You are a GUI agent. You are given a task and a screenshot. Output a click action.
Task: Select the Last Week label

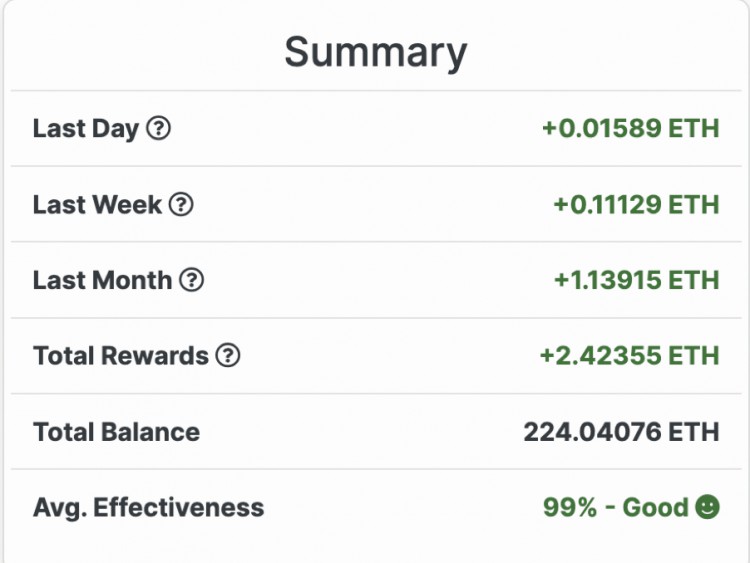point(98,205)
